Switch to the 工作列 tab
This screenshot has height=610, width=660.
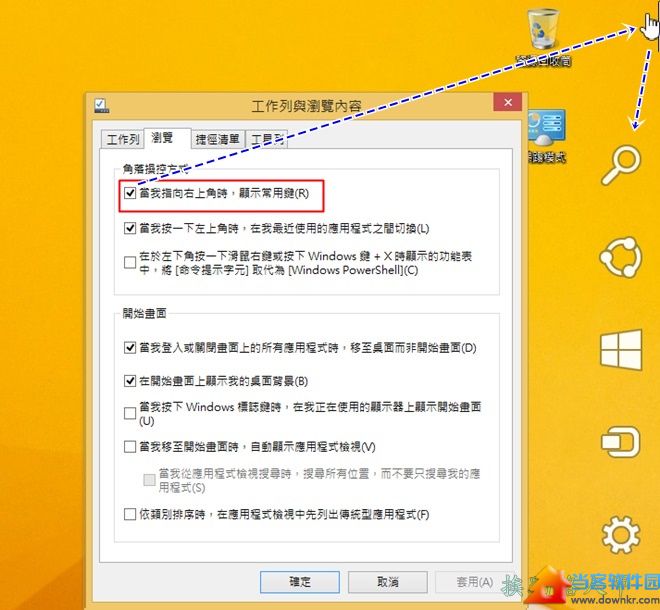[x=122, y=139]
